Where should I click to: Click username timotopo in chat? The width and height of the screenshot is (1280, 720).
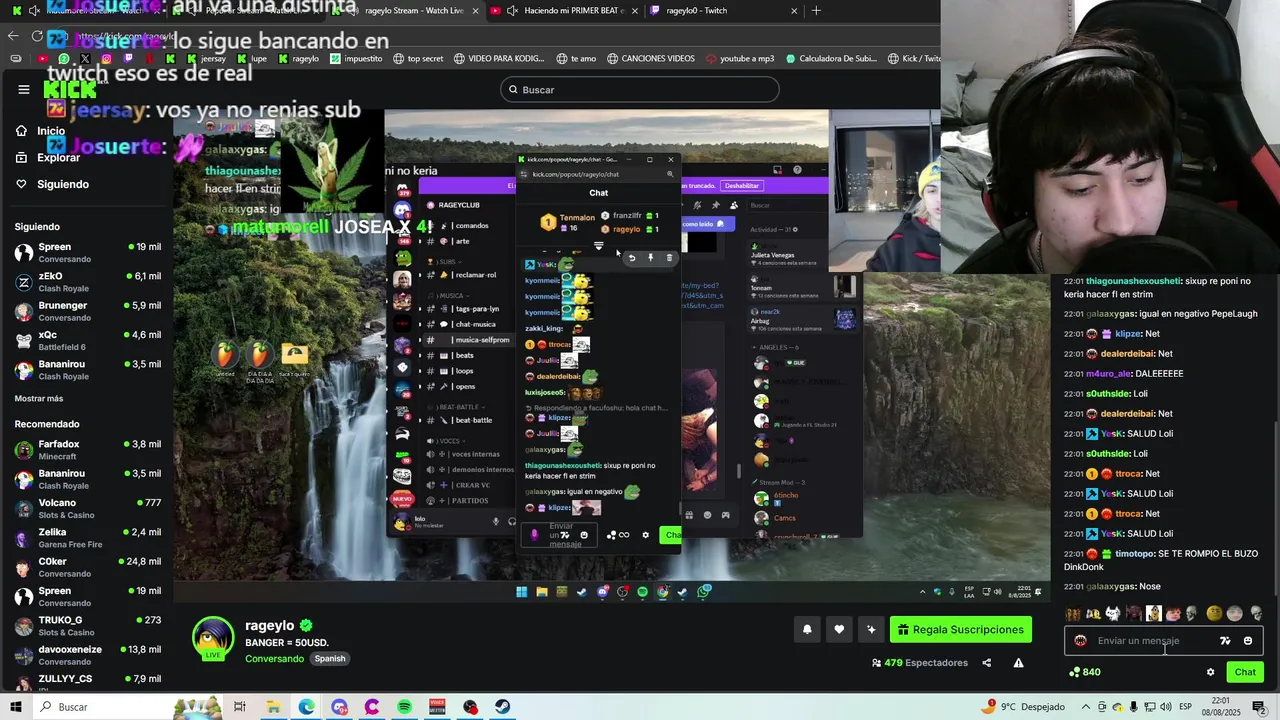coord(1134,554)
